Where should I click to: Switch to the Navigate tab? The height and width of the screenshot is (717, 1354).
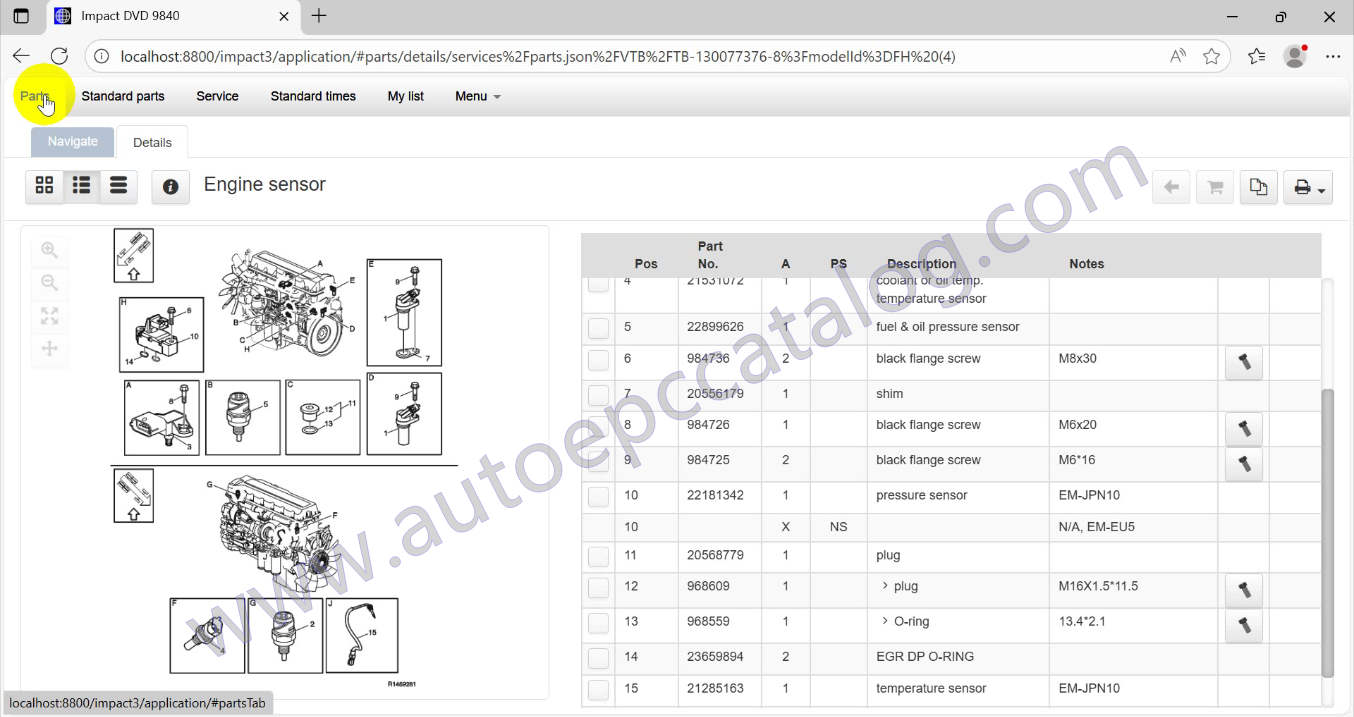click(72, 141)
